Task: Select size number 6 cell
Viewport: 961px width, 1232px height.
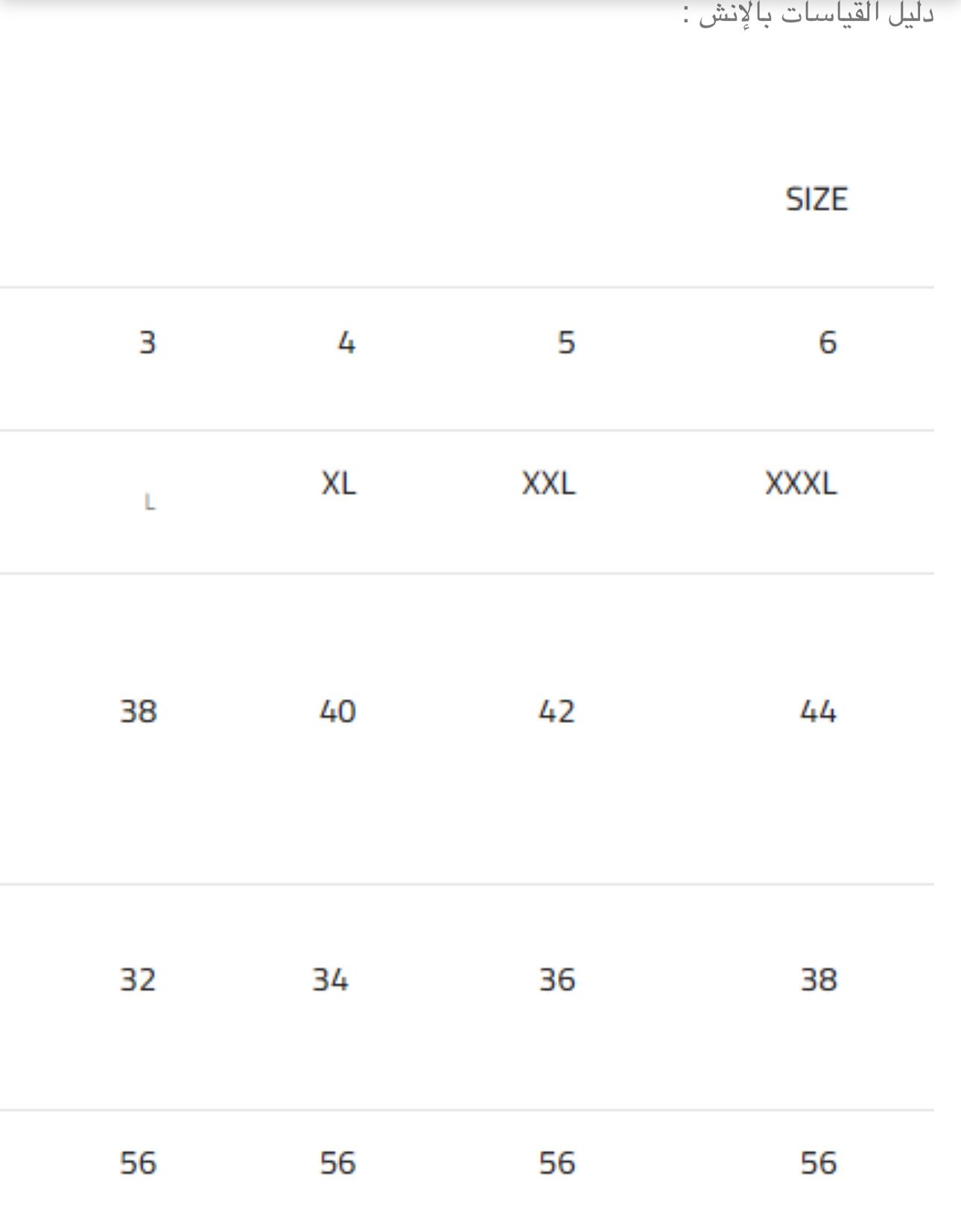Action: tap(828, 343)
